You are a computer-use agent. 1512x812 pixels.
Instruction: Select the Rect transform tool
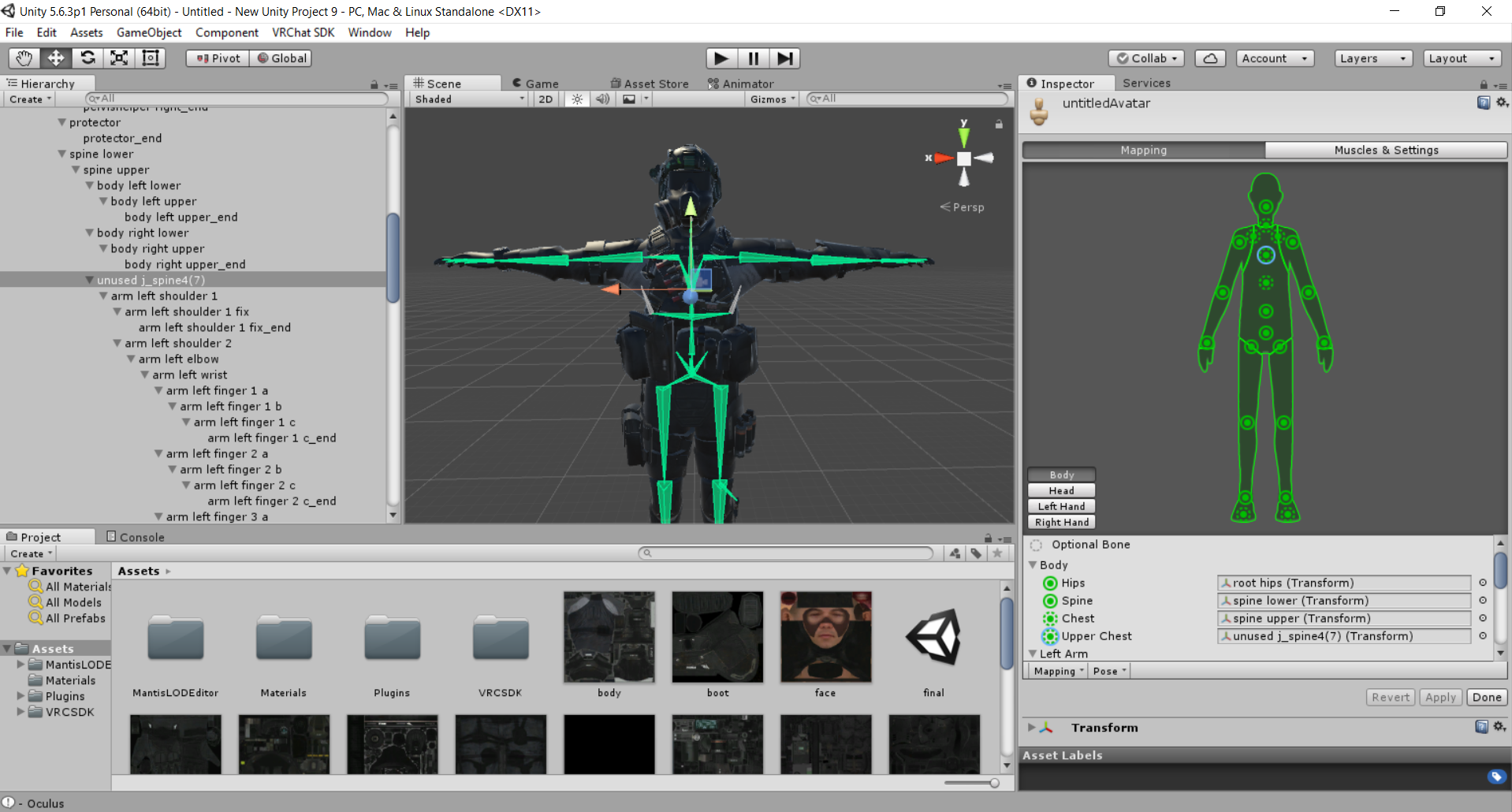point(151,58)
